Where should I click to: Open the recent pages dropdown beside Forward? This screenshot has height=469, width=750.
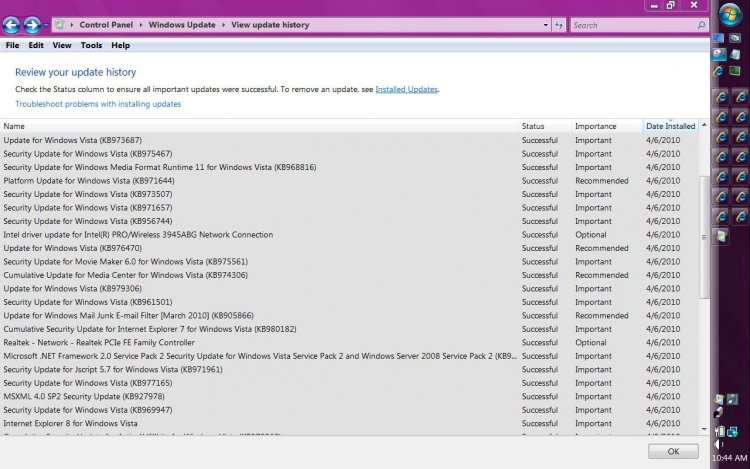pyautogui.click(x=46, y=25)
